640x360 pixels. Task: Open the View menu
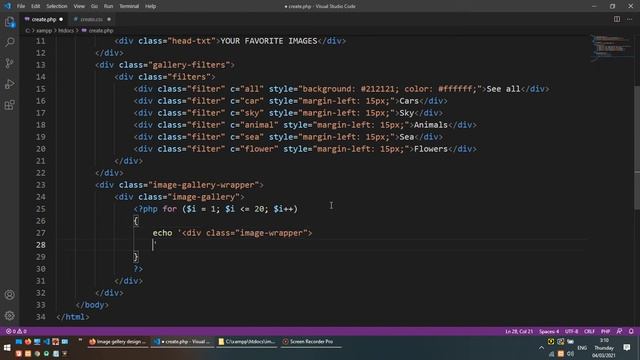79,6
